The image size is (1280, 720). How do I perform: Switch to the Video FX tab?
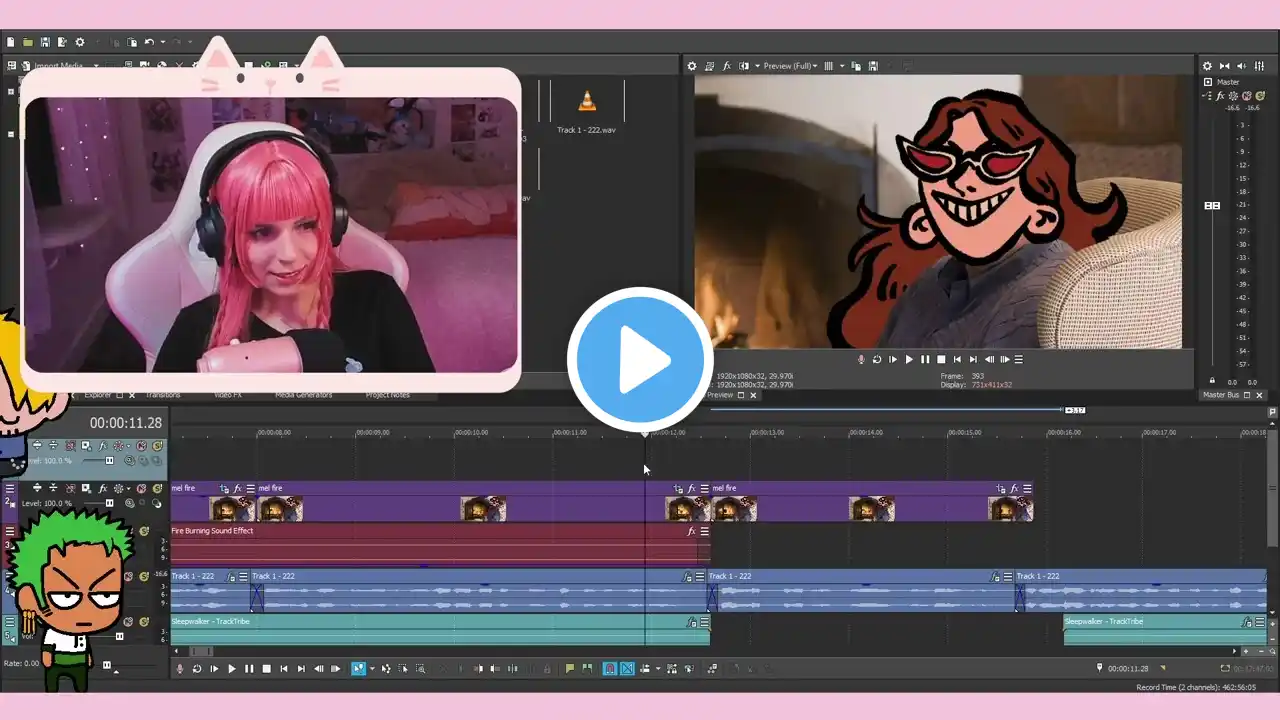point(228,395)
